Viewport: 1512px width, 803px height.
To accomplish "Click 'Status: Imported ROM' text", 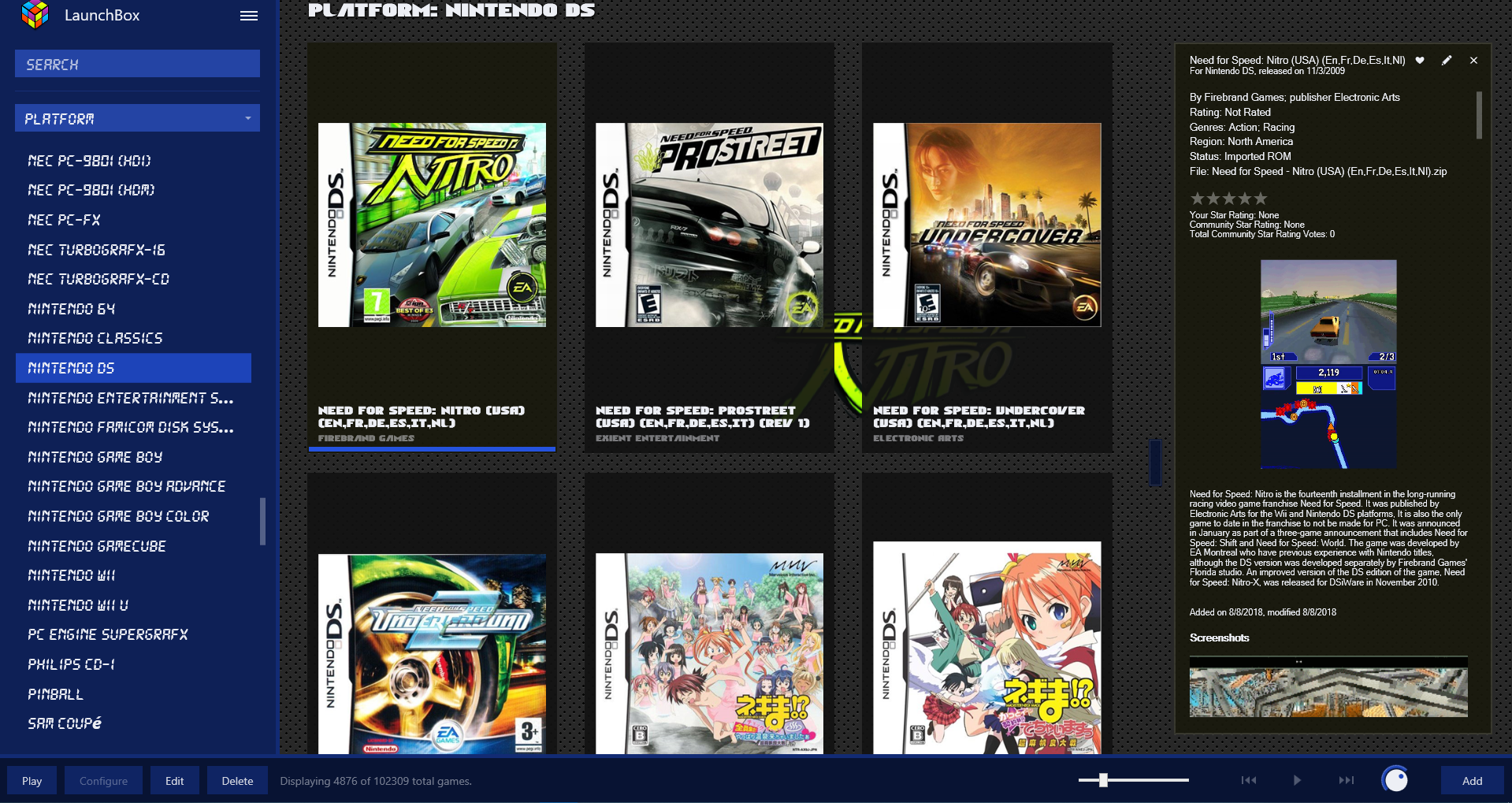I will click(x=1240, y=156).
